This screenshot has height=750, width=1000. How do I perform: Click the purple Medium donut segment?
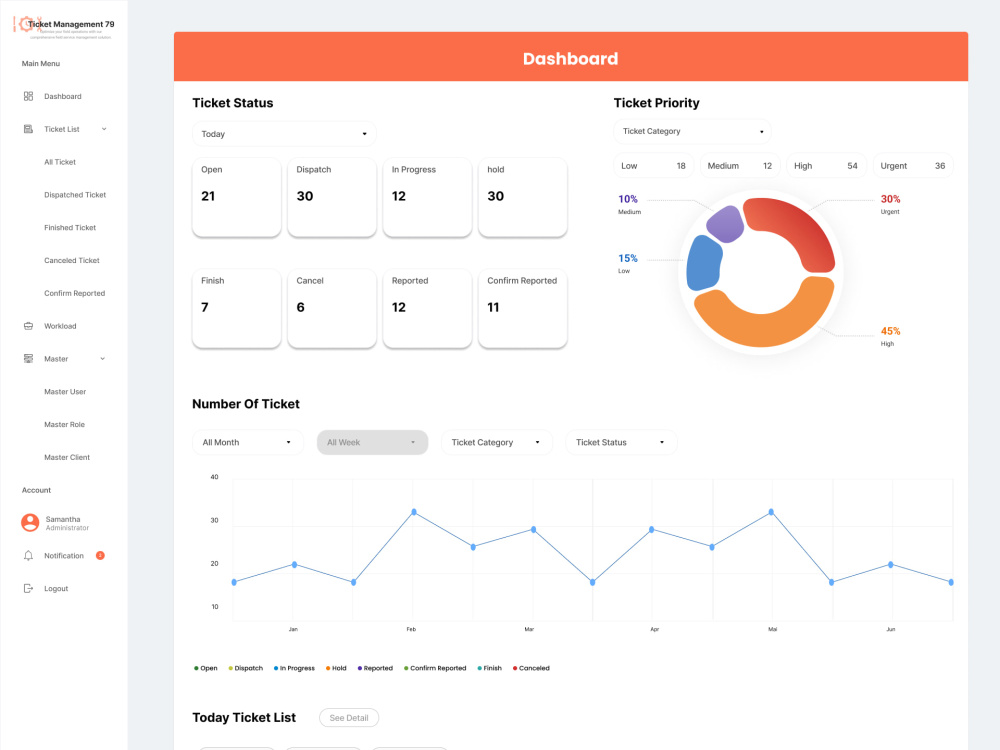click(x=726, y=224)
